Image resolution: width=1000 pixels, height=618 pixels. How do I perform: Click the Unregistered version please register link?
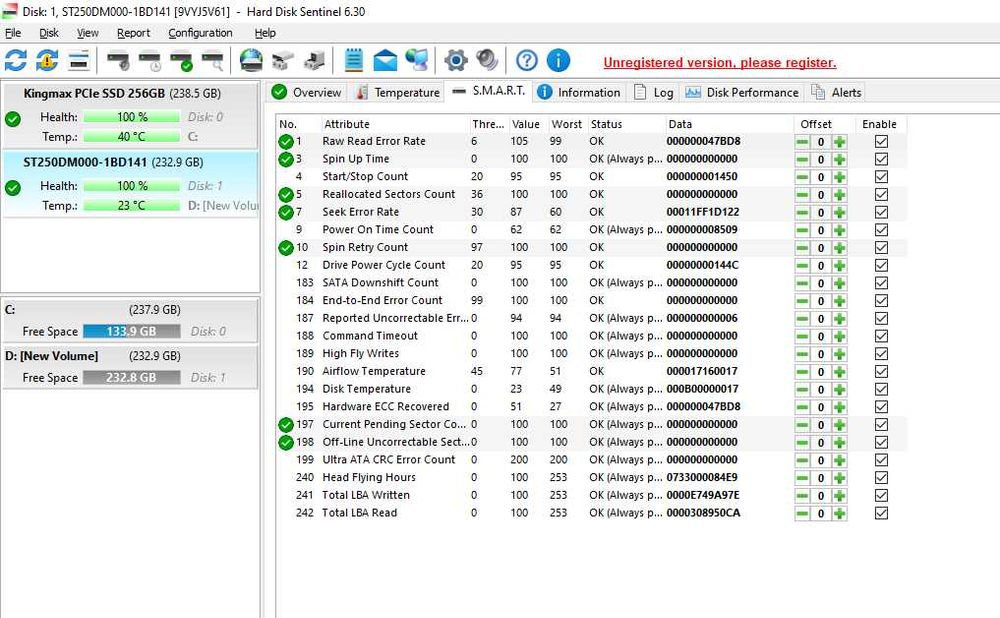(719, 63)
